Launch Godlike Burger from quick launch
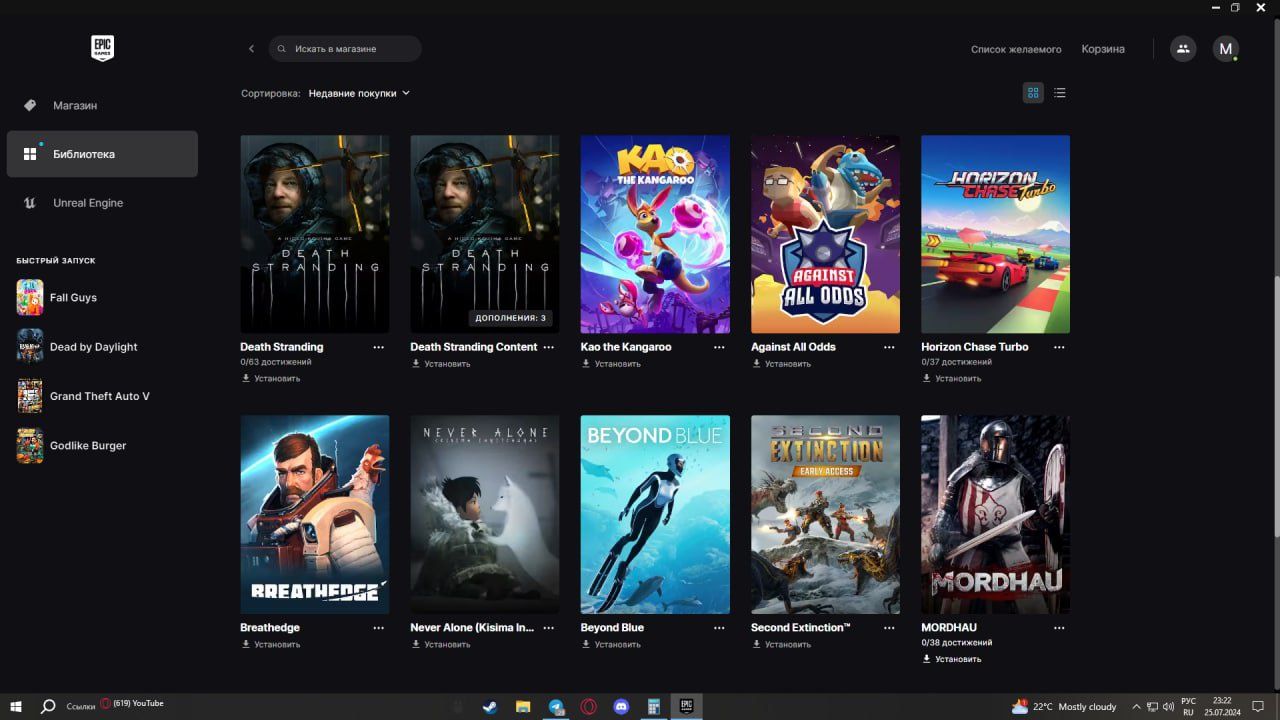Image resolution: width=1280 pixels, height=720 pixels. coord(102,445)
